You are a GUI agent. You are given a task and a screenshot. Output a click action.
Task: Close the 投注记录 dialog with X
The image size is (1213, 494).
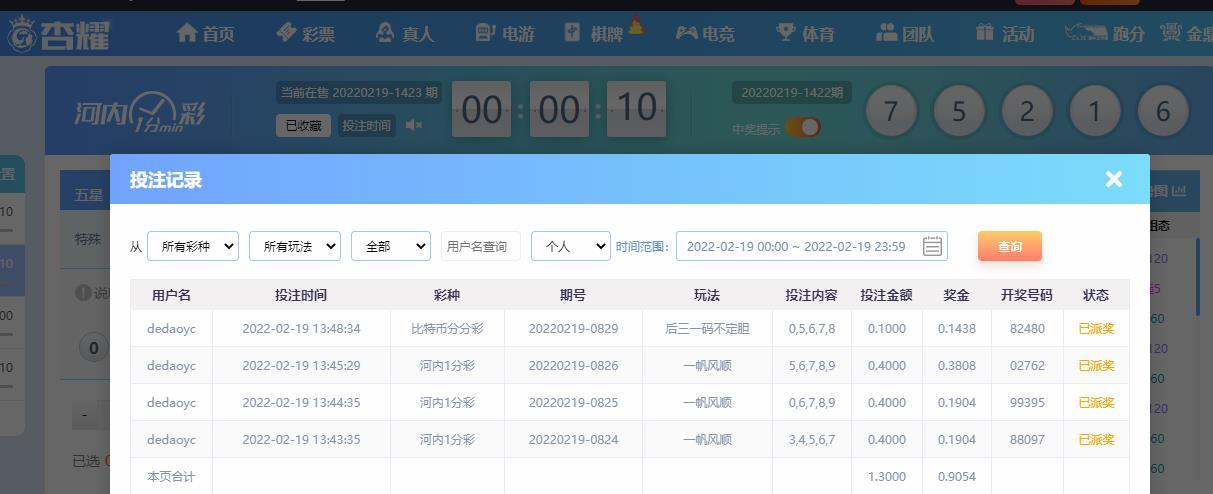click(1113, 179)
